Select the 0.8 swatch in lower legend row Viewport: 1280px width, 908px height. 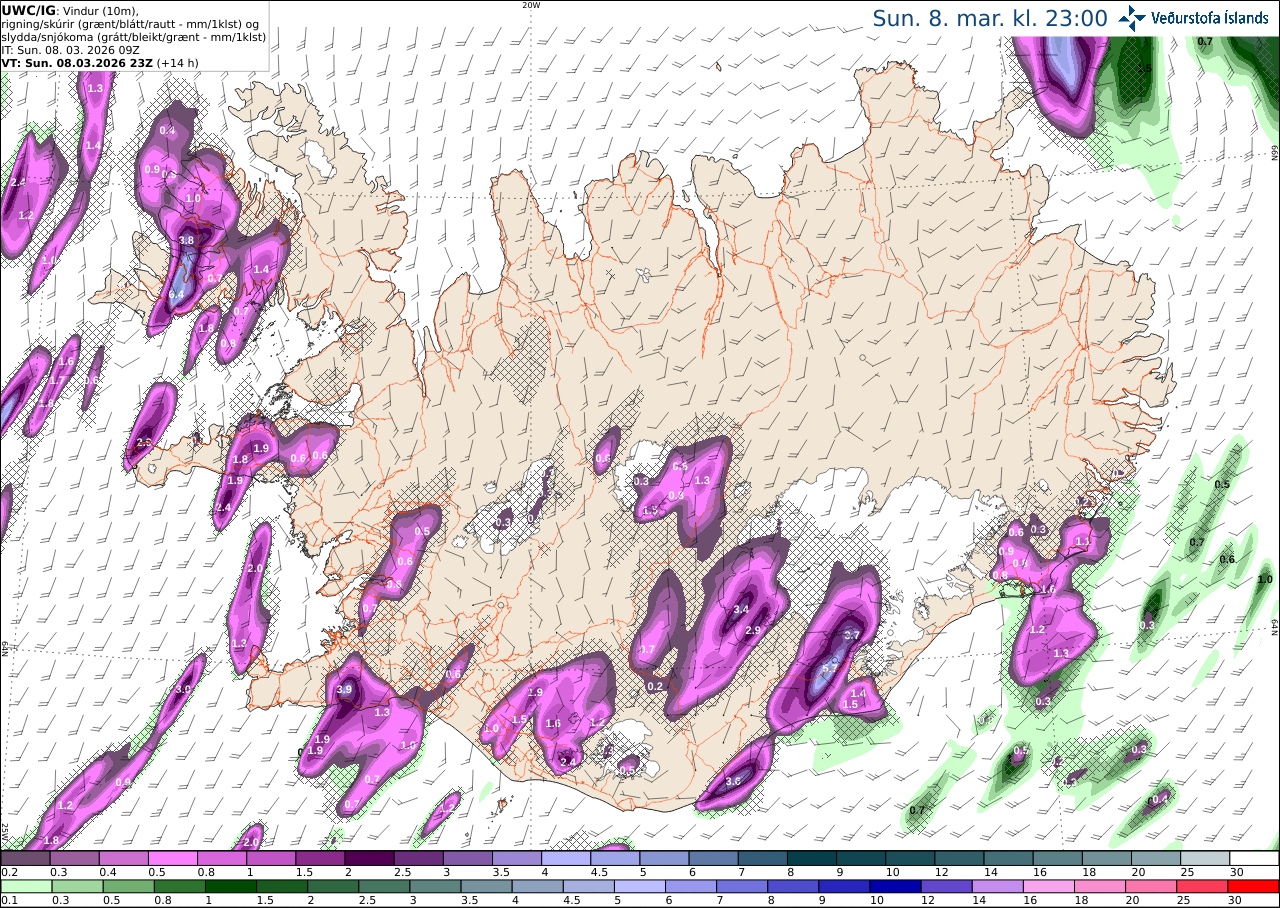tap(179, 886)
